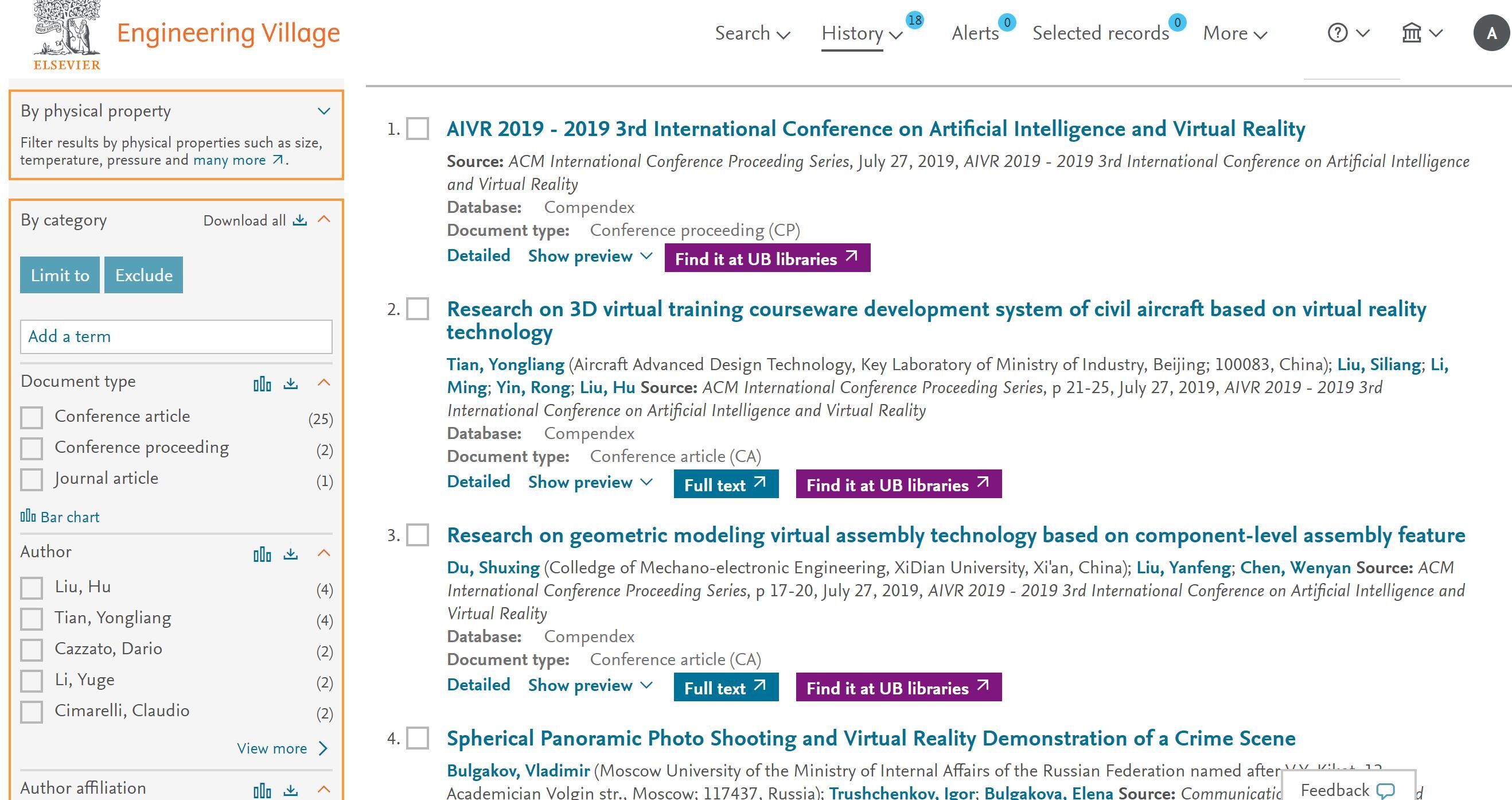Show preview for 3D virtual training result
The image size is (1512, 800).
pyautogui.click(x=590, y=482)
